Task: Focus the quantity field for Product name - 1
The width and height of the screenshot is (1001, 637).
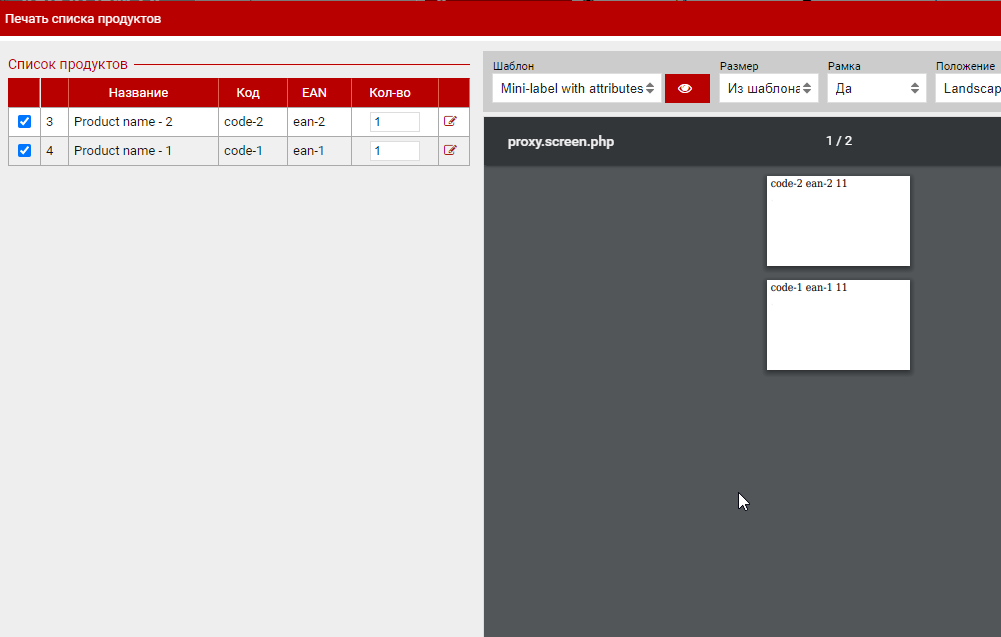Action: [x=394, y=151]
